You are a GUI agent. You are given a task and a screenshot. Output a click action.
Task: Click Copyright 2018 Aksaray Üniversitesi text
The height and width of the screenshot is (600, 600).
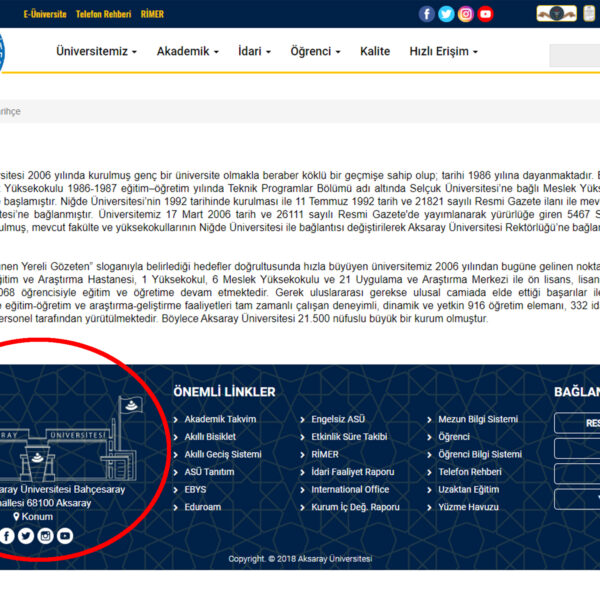click(x=300, y=559)
